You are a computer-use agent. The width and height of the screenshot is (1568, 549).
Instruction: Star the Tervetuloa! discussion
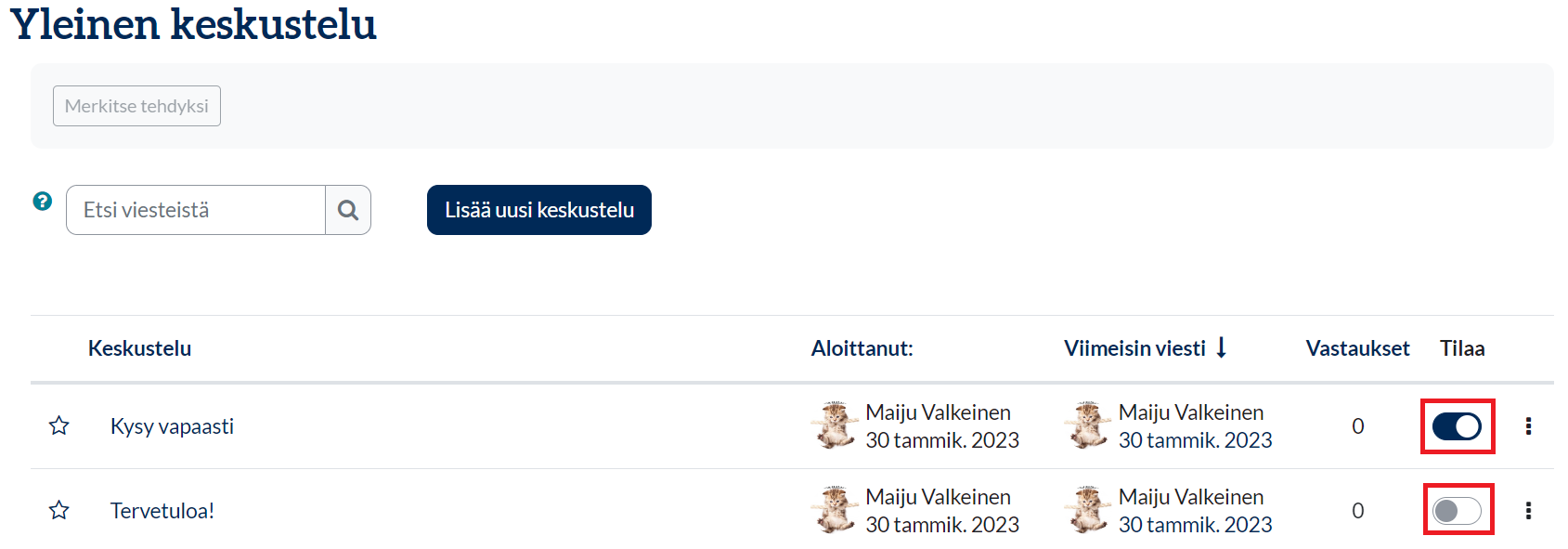[59, 511]
